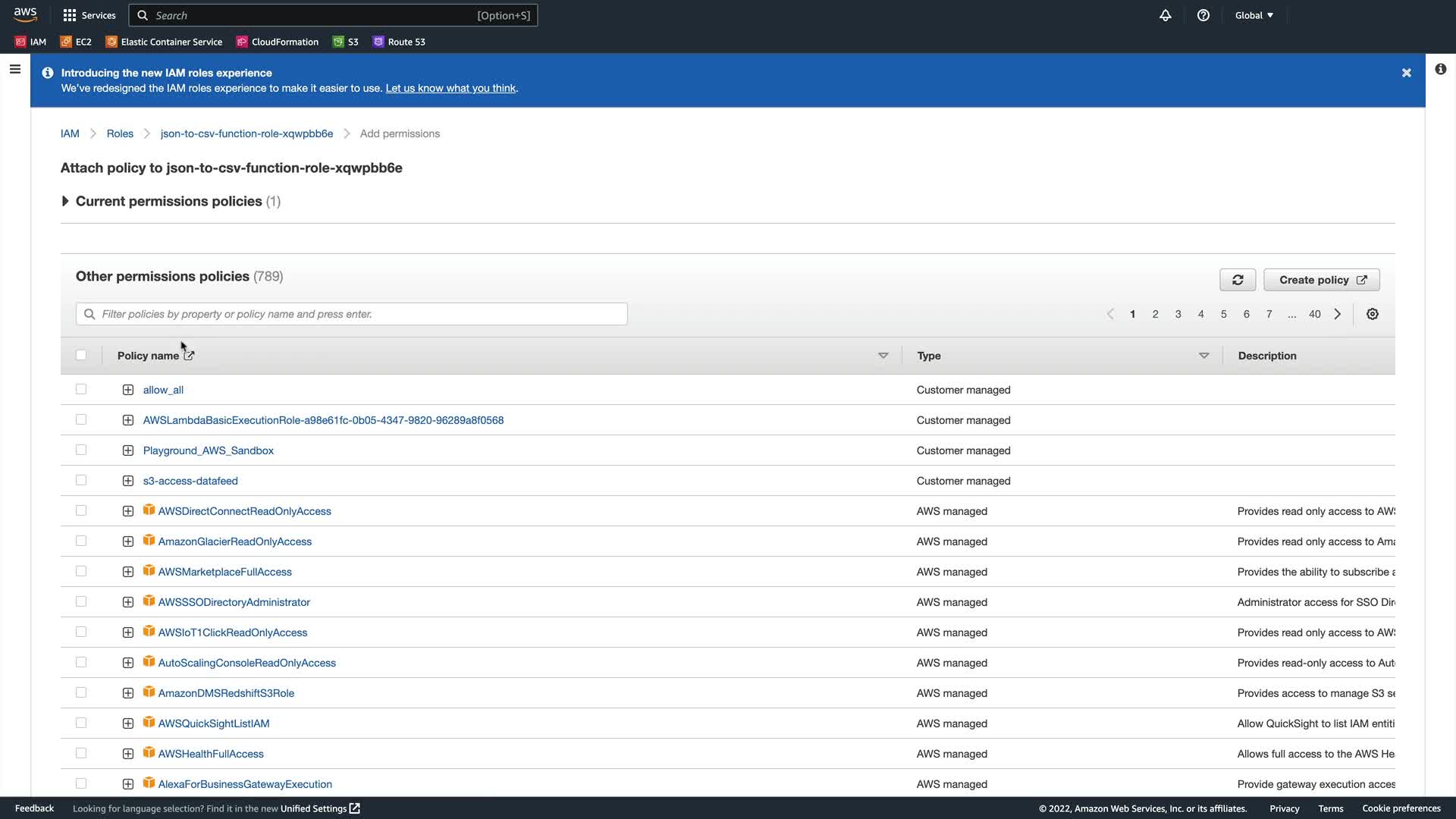Expand the Playground_AWS_Sandbox policy details
Image resolution: width=1456 pixels, height=819 pixels.
click(128, 450)
